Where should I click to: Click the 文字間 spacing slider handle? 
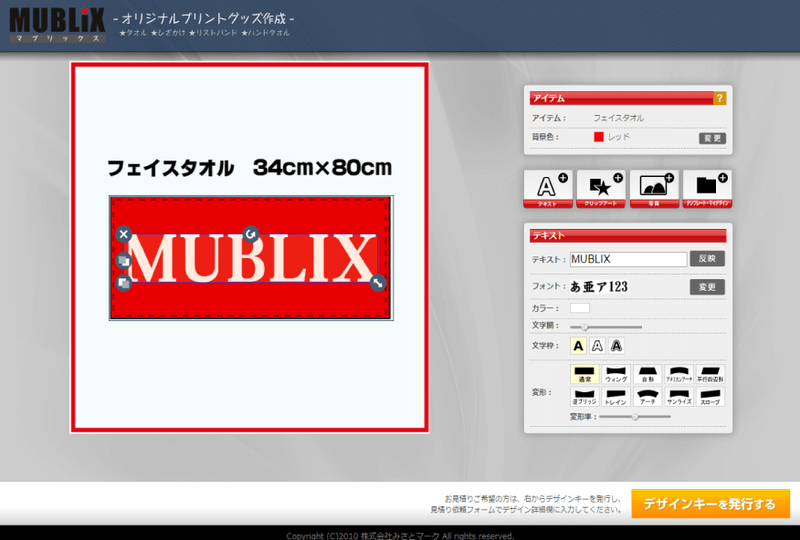point(585,327)
